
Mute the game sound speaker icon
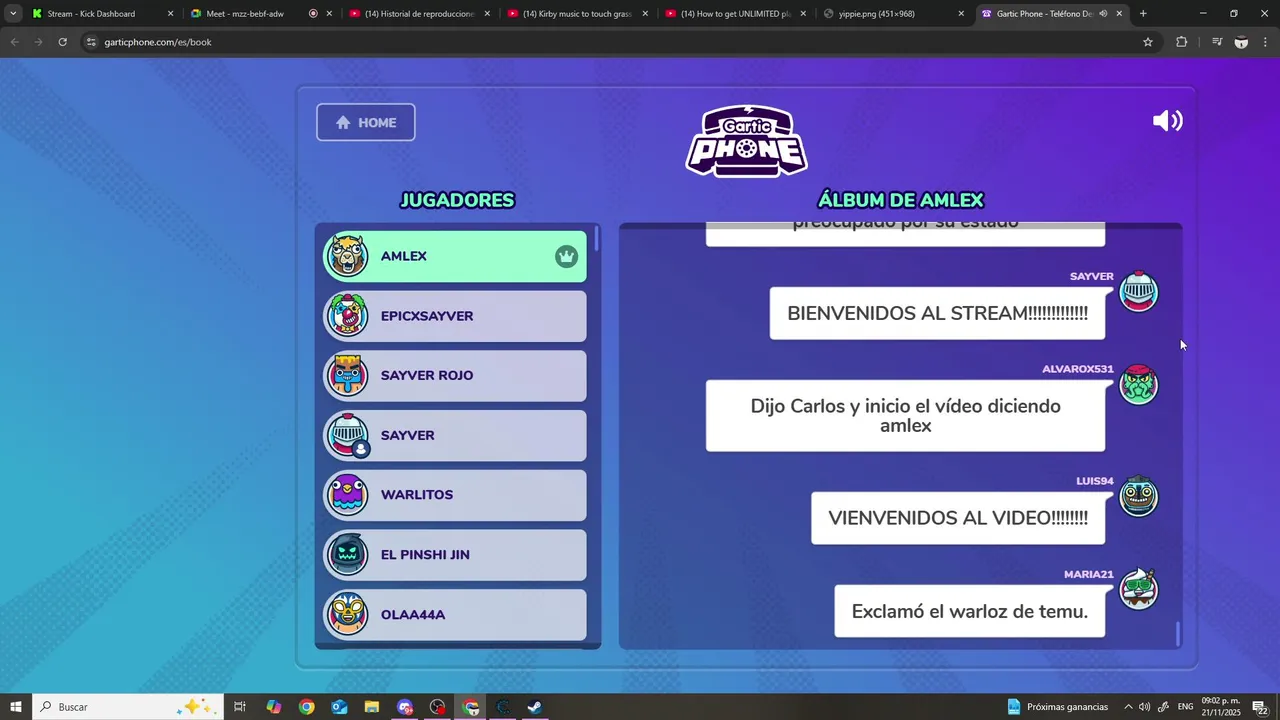(1167, 121)
